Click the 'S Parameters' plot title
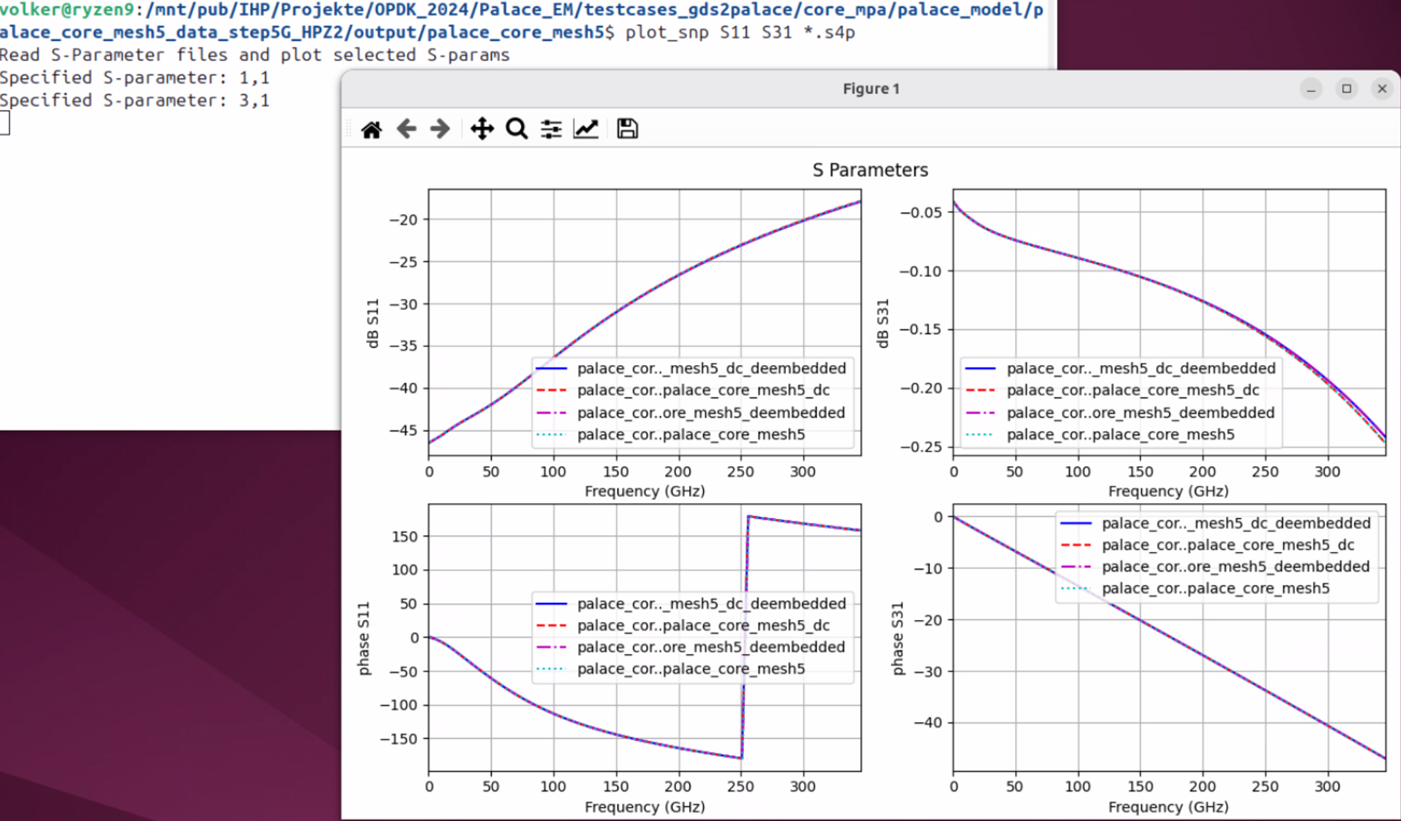 (x=870, y=170)
